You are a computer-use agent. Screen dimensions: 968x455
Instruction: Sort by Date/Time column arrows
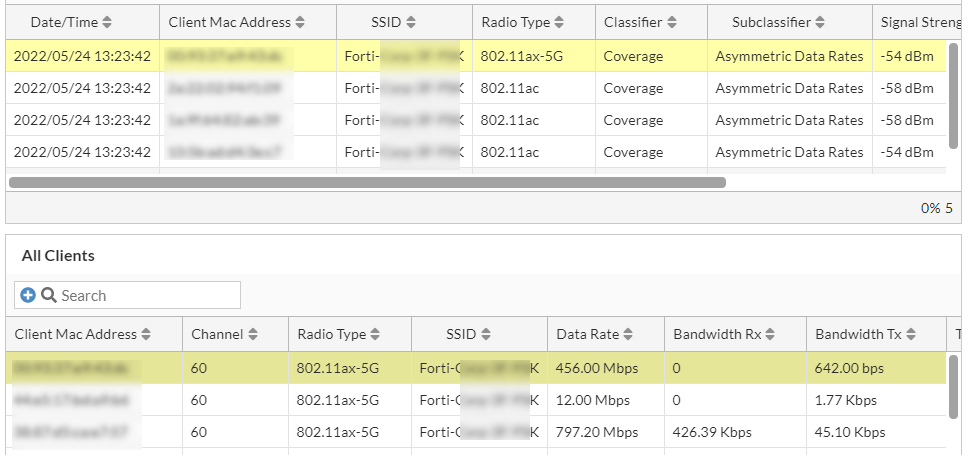(x=107, y=22)
